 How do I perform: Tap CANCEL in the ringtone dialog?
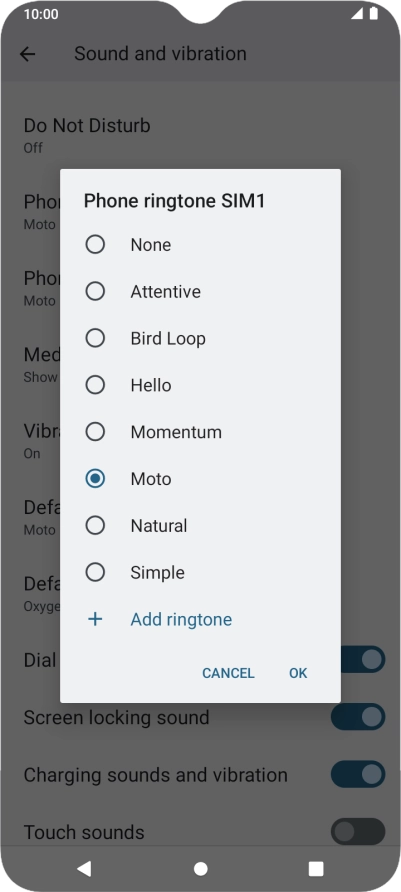pyautogui.click(x=228, y=673)
